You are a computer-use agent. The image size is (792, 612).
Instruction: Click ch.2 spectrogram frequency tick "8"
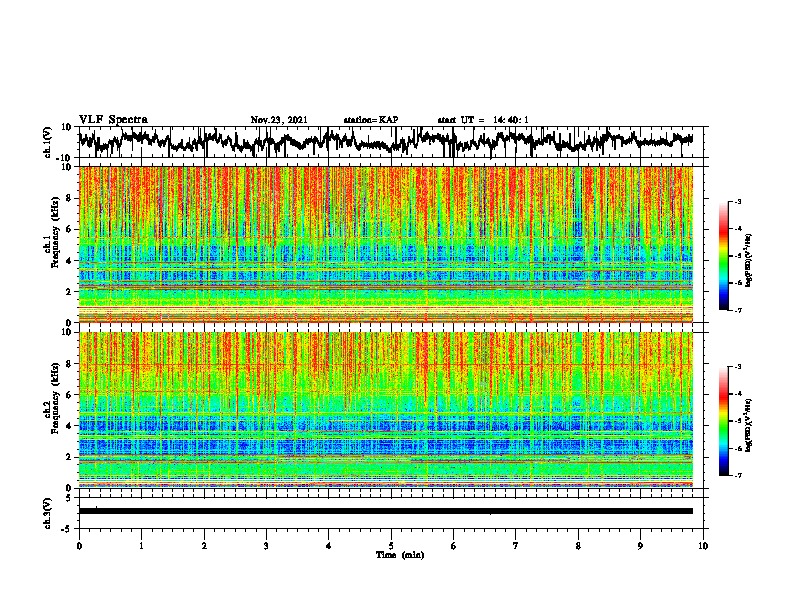tap(69, 364)
